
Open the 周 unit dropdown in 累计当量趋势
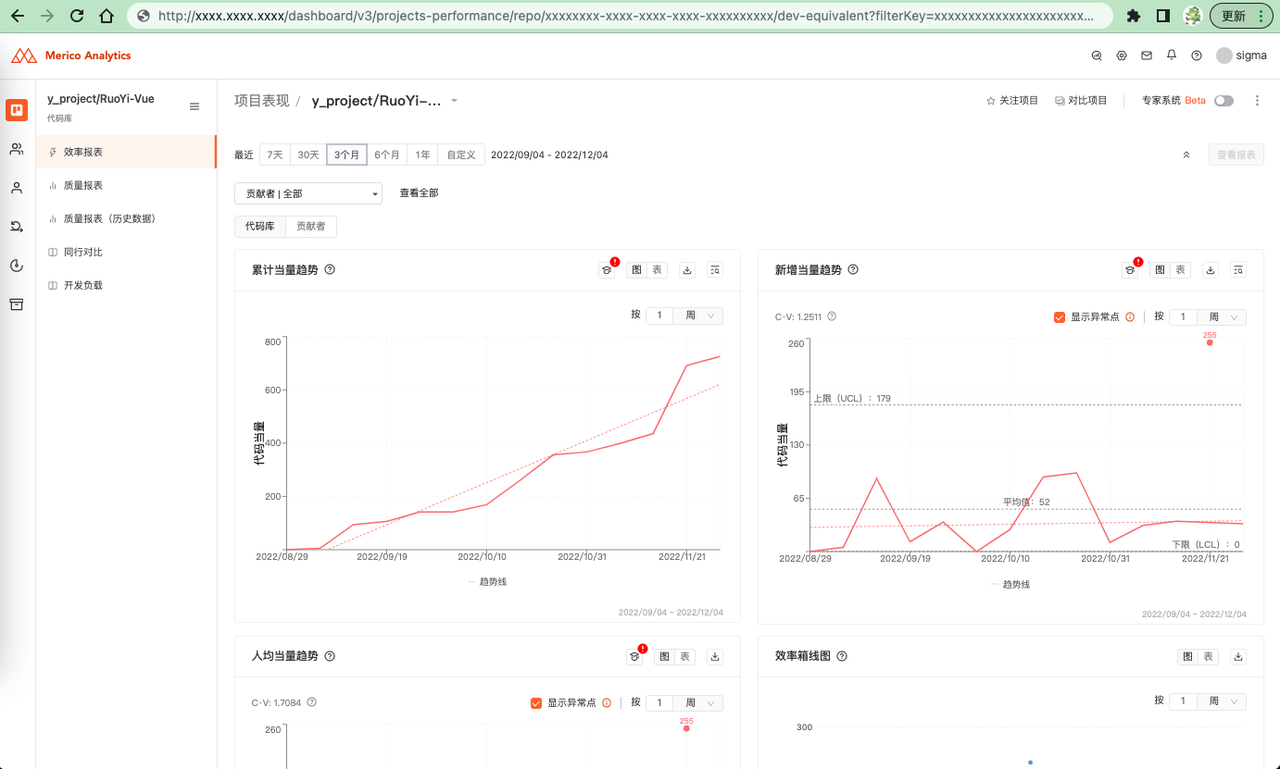click(x=698, y=315)
